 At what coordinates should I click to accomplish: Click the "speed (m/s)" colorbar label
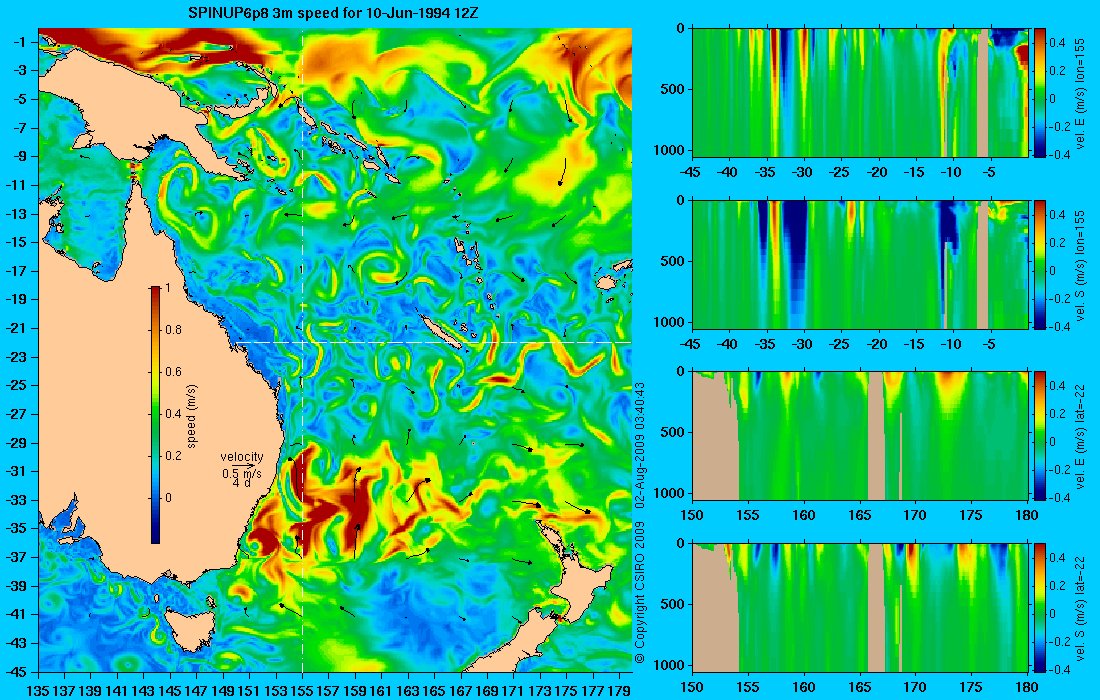click(192, 416)
